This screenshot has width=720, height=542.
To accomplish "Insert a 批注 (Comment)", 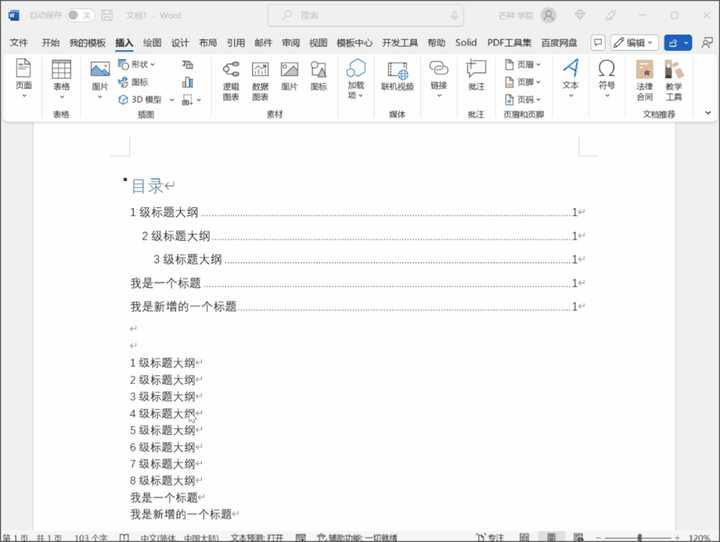I will tap(476, 75).
